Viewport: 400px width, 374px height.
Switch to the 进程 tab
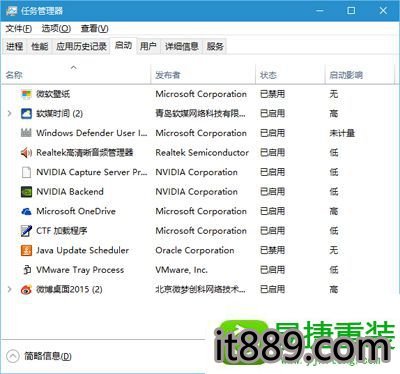[15, 46]
